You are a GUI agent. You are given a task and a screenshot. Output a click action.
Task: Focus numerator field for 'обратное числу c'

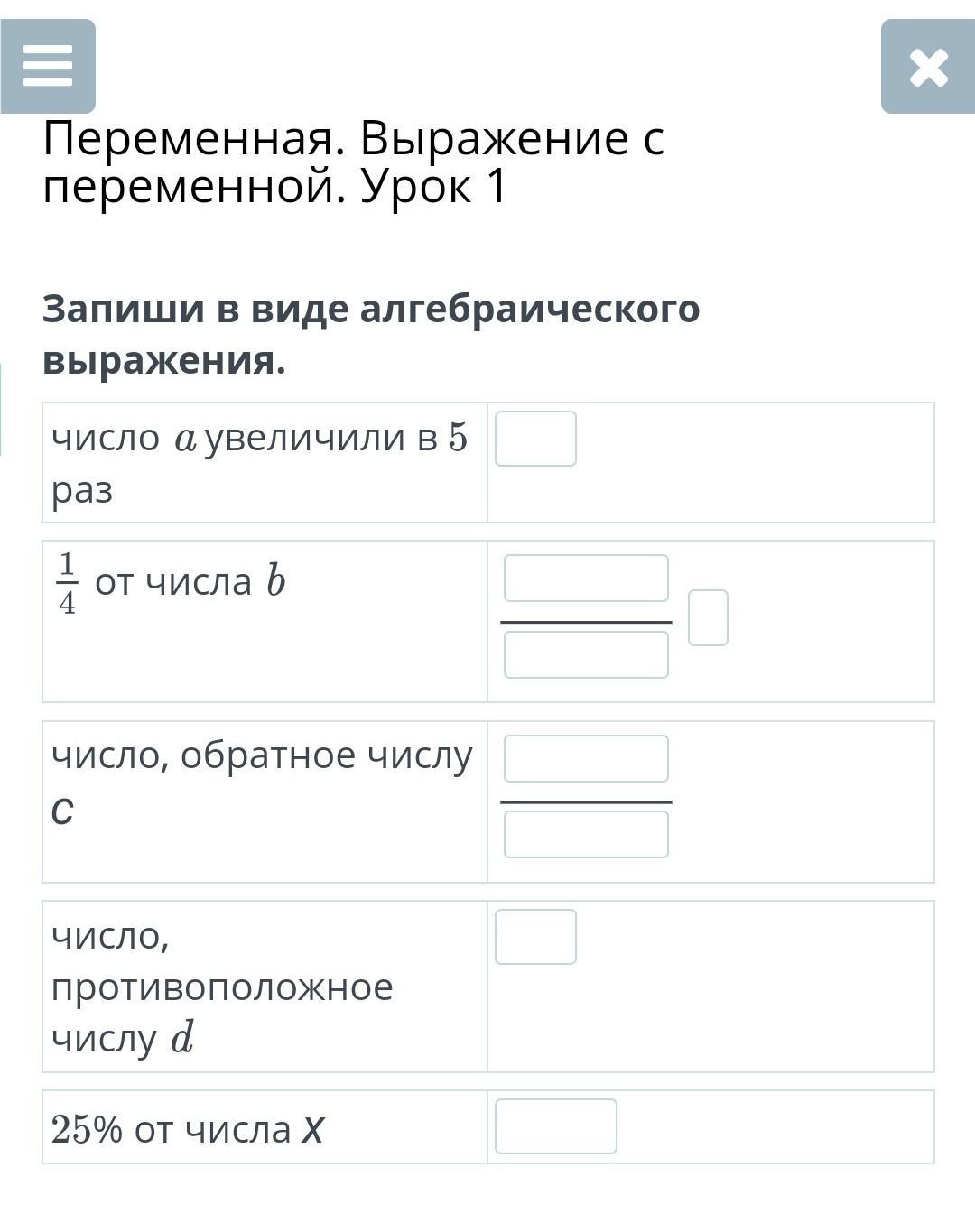click(x=586, y=758)
